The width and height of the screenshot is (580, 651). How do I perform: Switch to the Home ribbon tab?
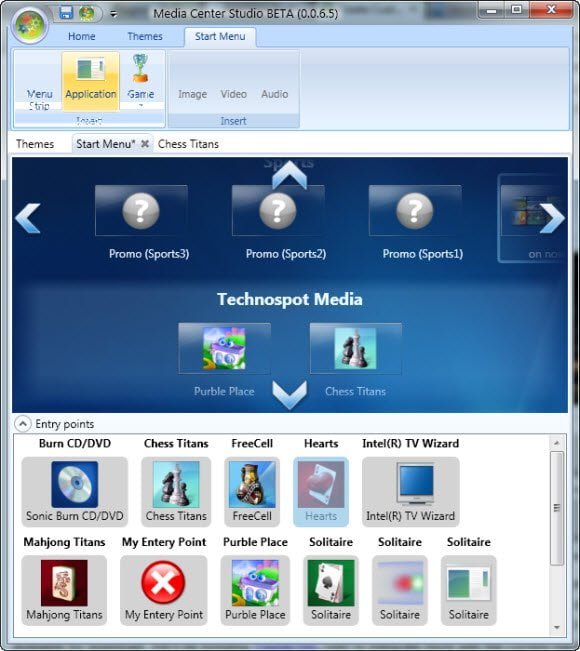tap(81, 37)
